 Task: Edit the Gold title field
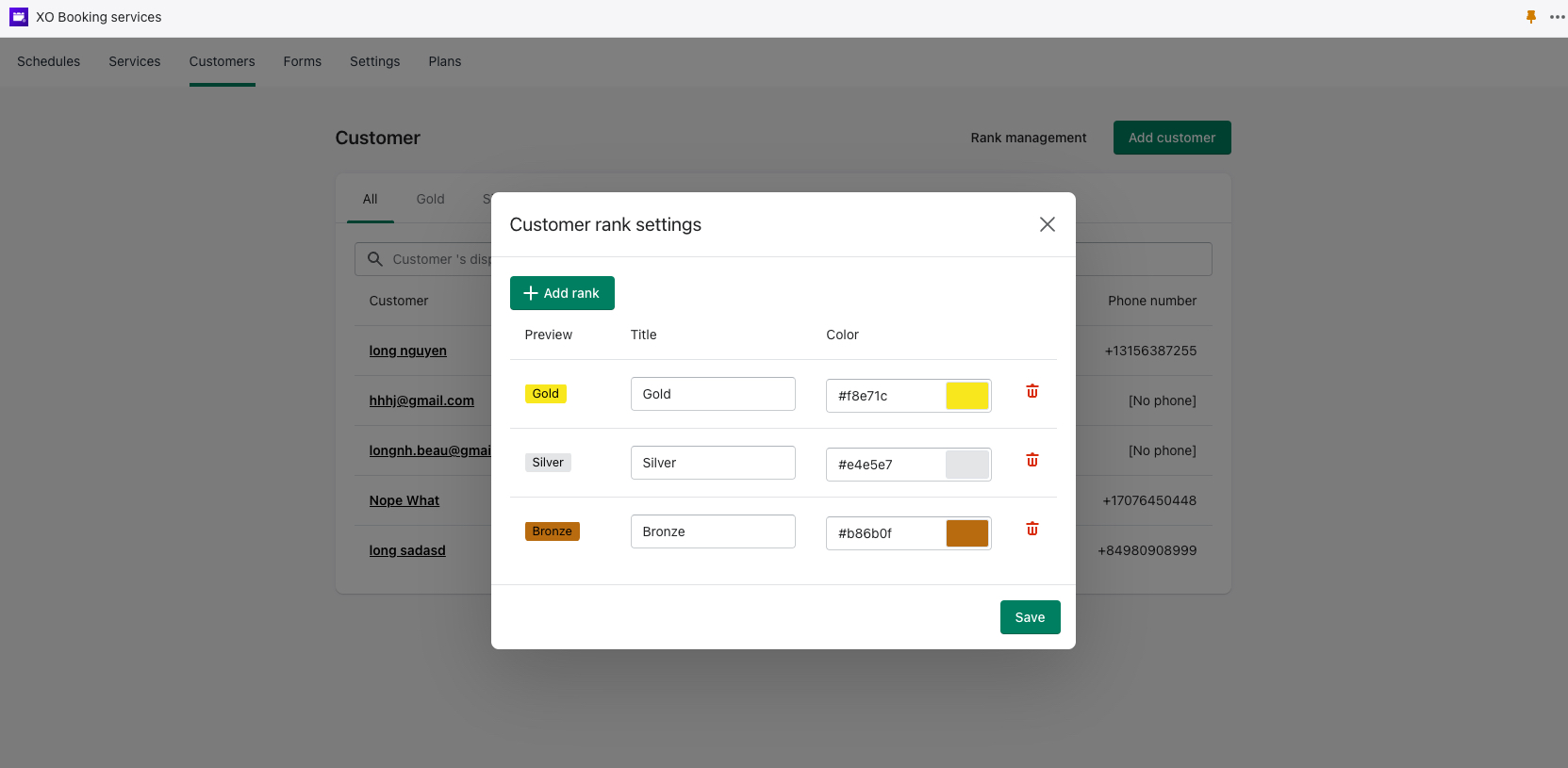pyautogui.click(x=713, y=394)
